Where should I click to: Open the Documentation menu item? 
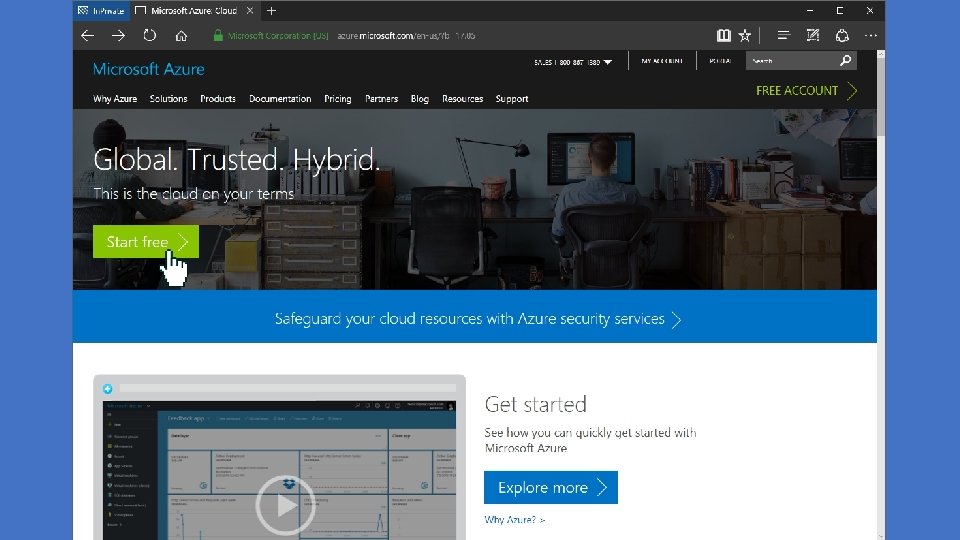(x=280, y=99)
